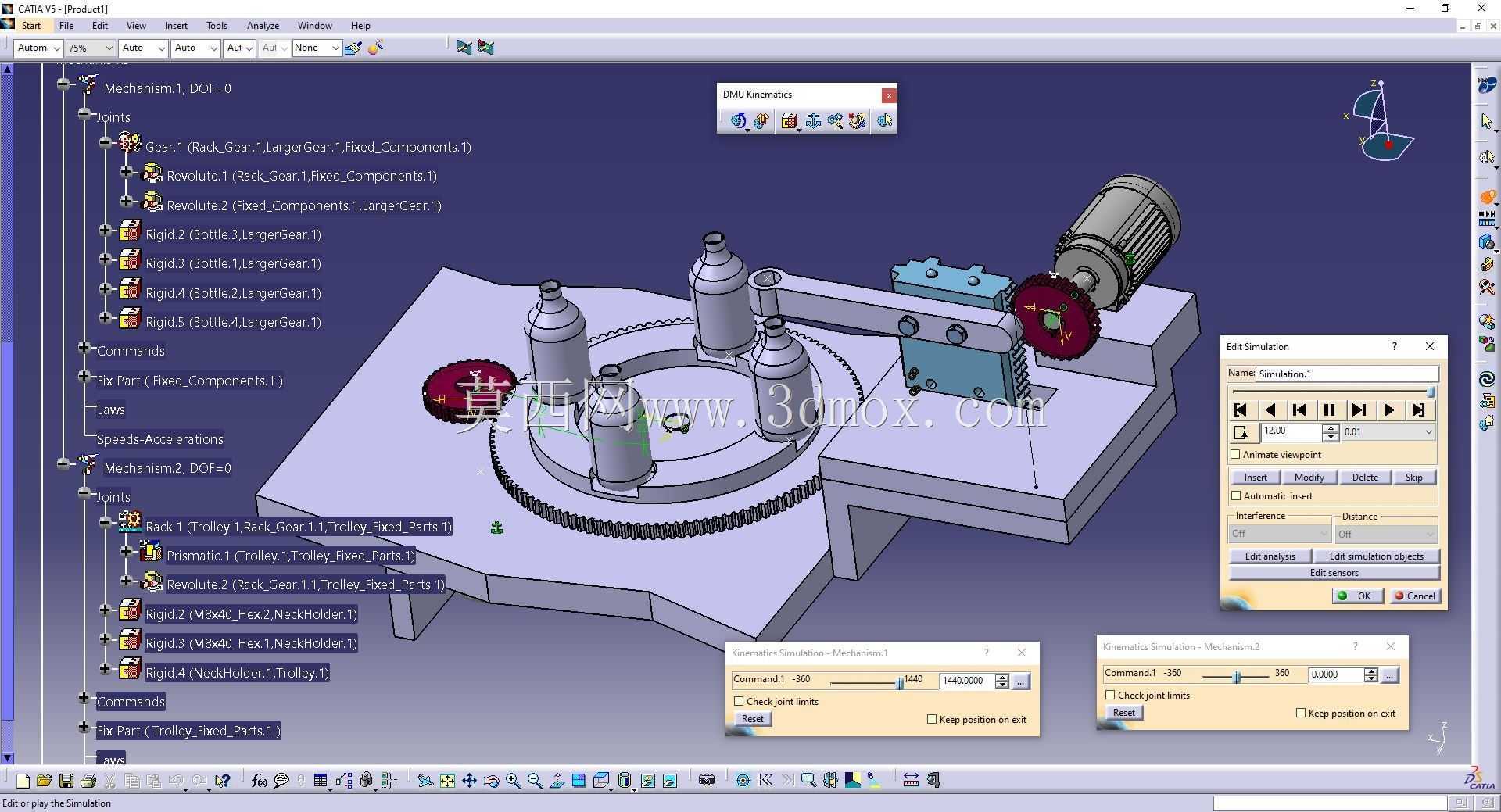Viewport: 1501px width, 812px height.
Task: Collapse the Mechanism.2 tree node
Action: click(x=63, y=464)
